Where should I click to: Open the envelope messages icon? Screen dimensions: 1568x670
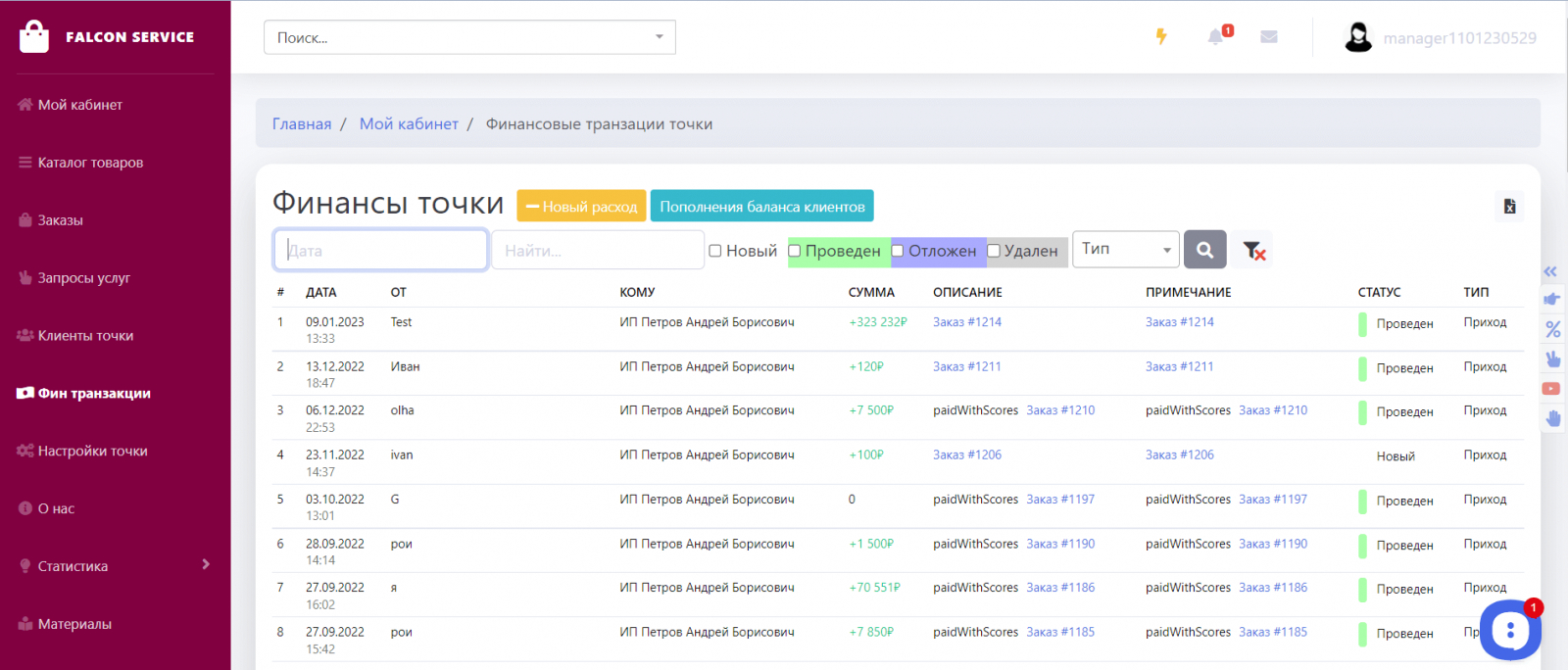pos(1269,37)
